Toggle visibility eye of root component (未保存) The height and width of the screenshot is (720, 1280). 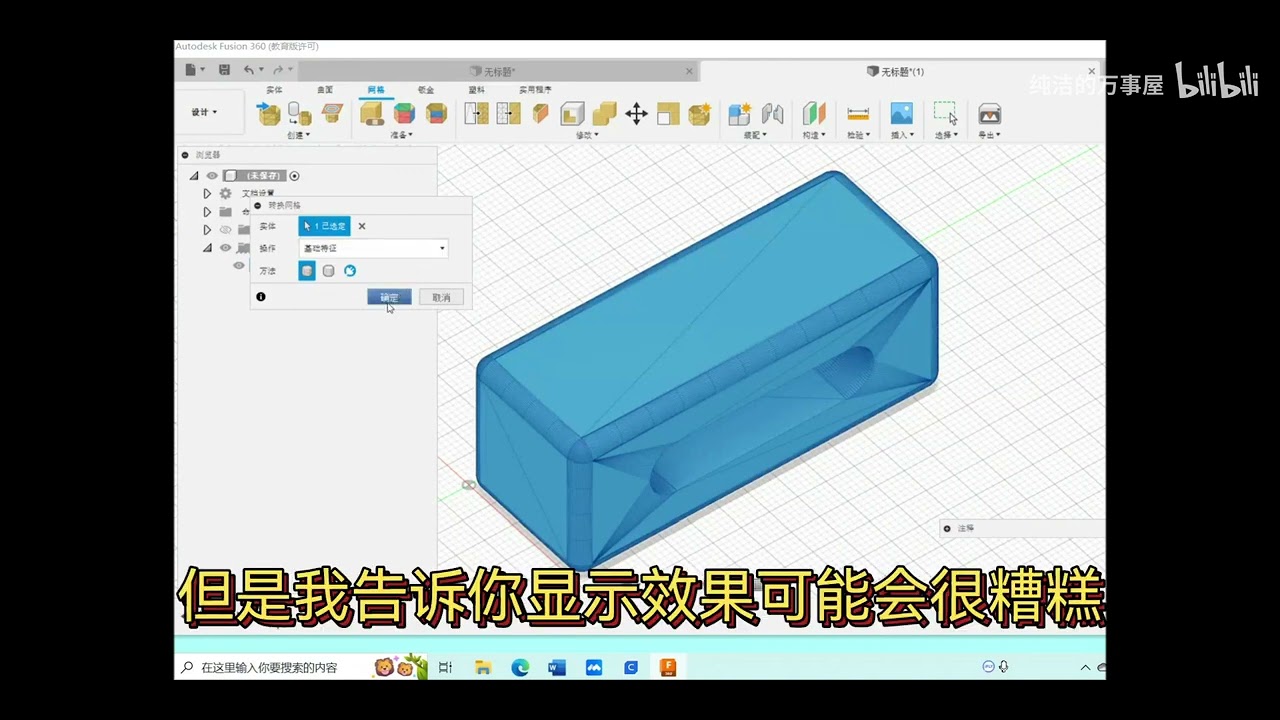pyautogui.click(x=212, y=176)
